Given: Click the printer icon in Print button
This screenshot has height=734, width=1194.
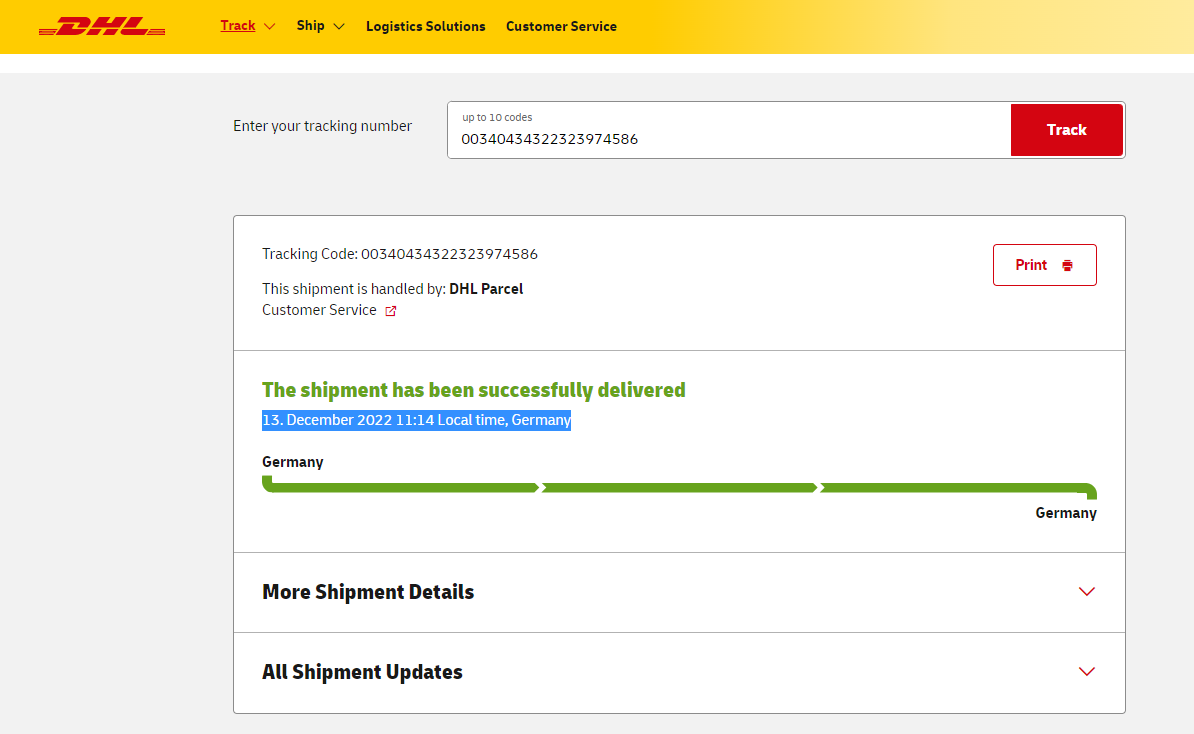Looking at the screenshot, I should pos(1067,266).
